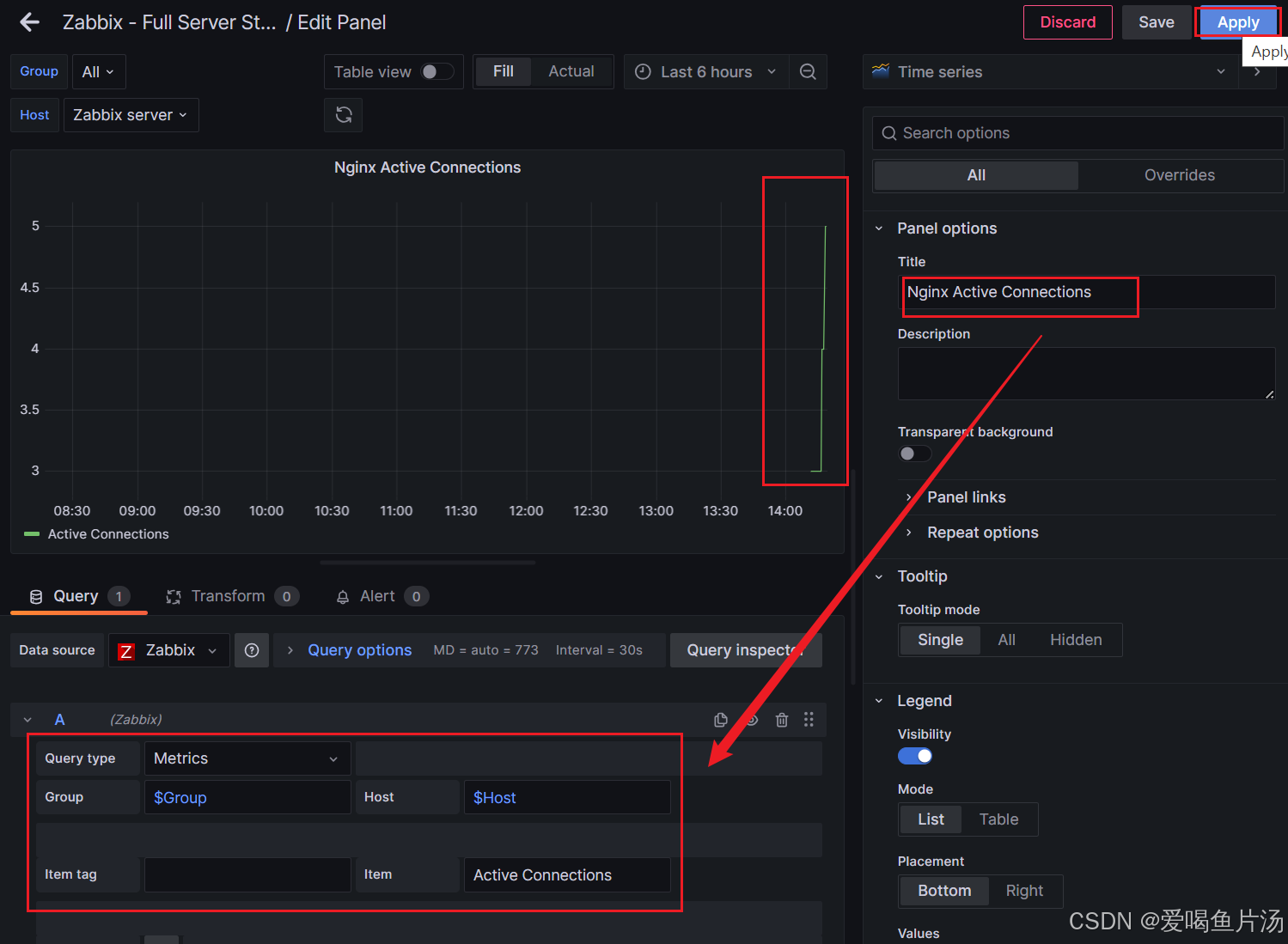This screenshot has height=944, width=1288.
Task: Collapse the Panel options section
Action: pos(947,228)
